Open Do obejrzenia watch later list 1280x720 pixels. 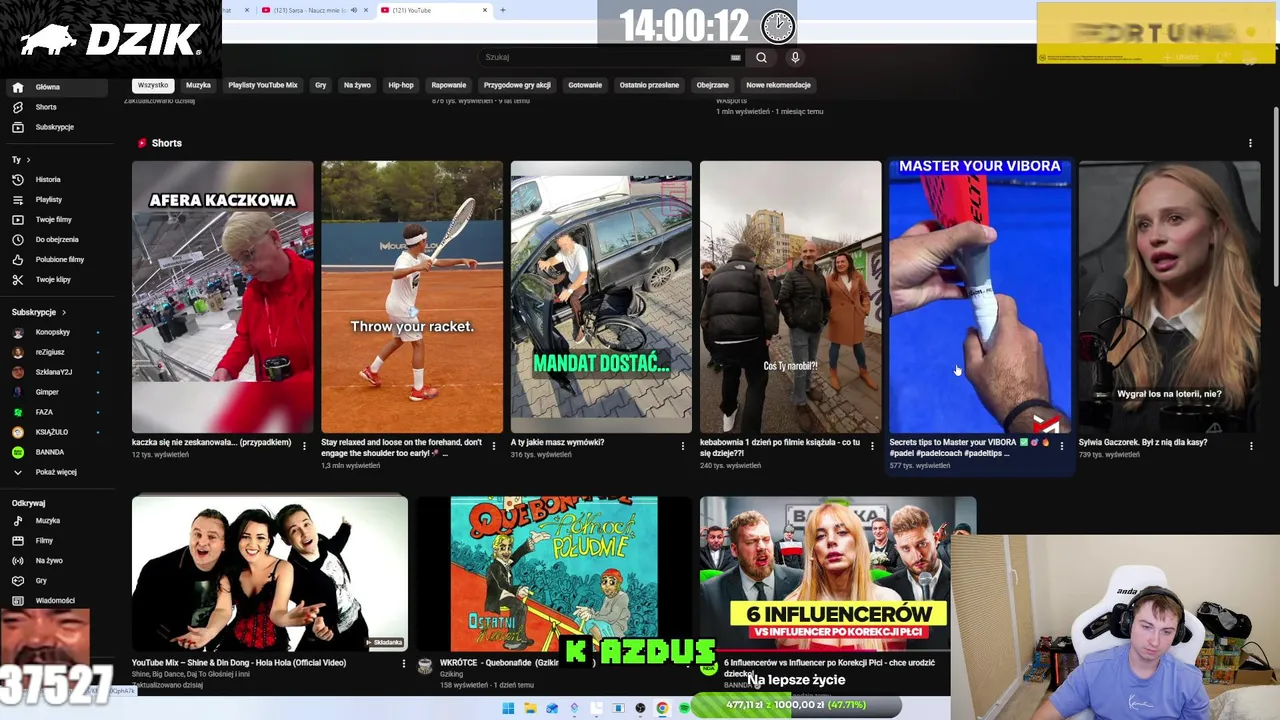coord(55,239)
